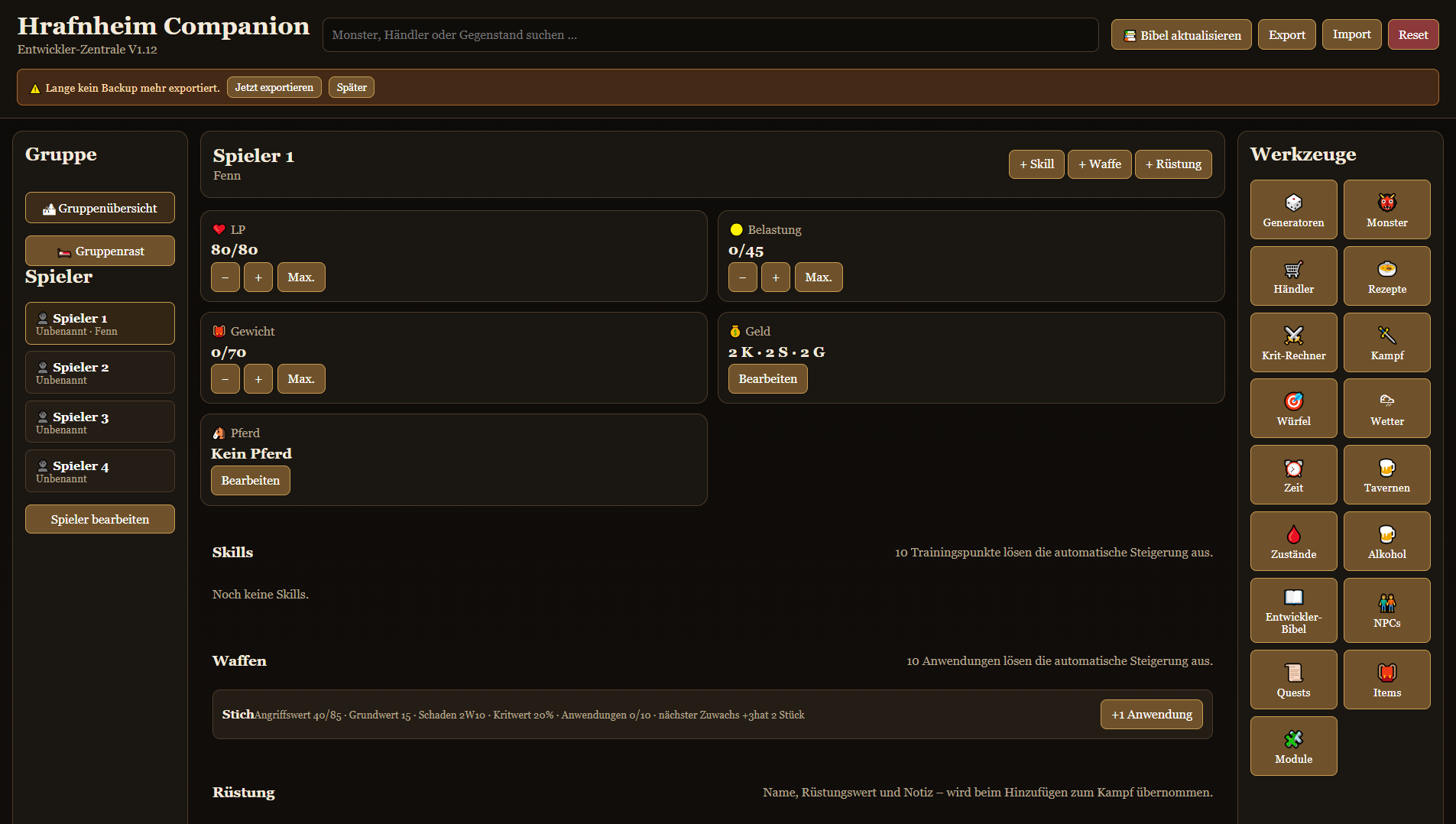Open the Würfel target tool
Screen dimensions: 1456x824
[1293, 408]
